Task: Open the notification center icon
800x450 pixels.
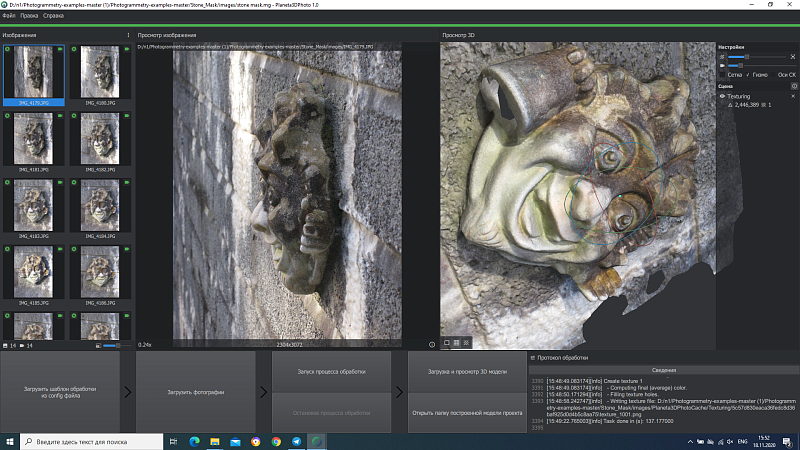Action: [x=788, y=442]
